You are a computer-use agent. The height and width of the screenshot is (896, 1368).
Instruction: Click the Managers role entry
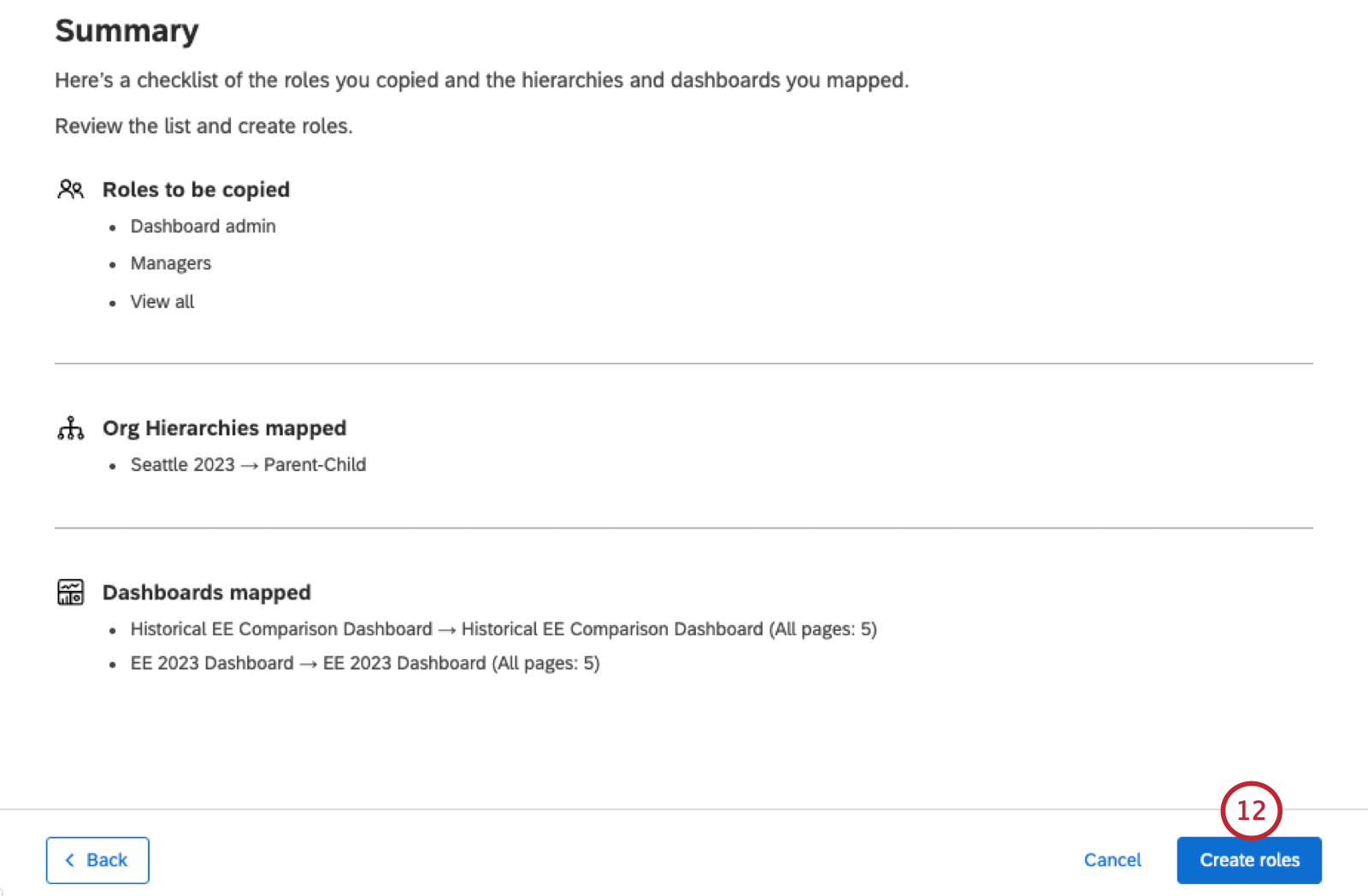pyautogui.click(x=170, y=263)
